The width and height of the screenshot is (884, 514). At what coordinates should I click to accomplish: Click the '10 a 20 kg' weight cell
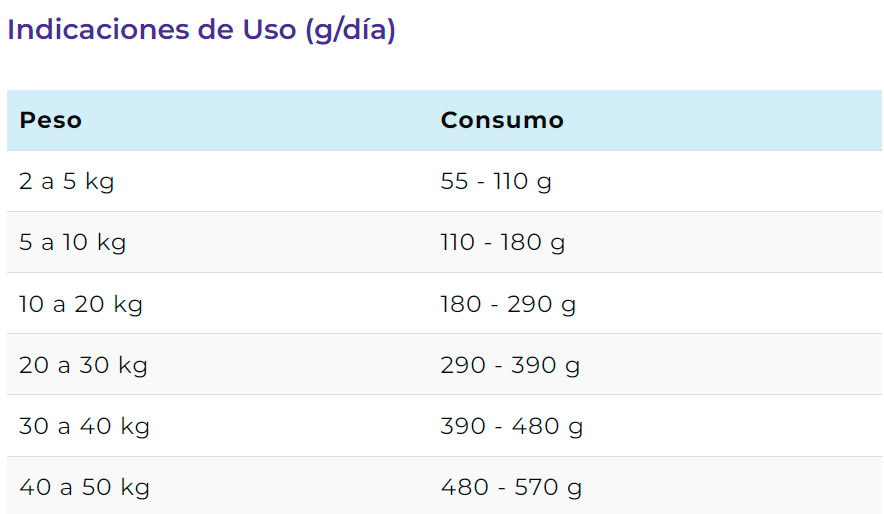tap(81, 304)
